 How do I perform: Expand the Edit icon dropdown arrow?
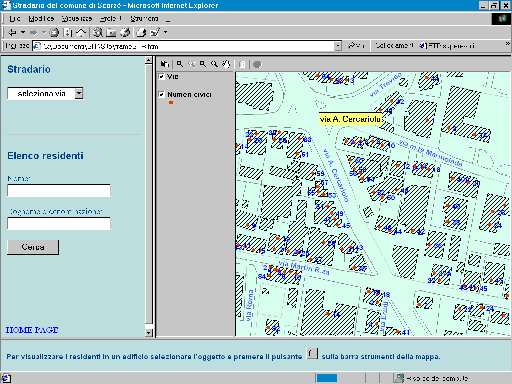pyautogui.click(x=165, y=32)
